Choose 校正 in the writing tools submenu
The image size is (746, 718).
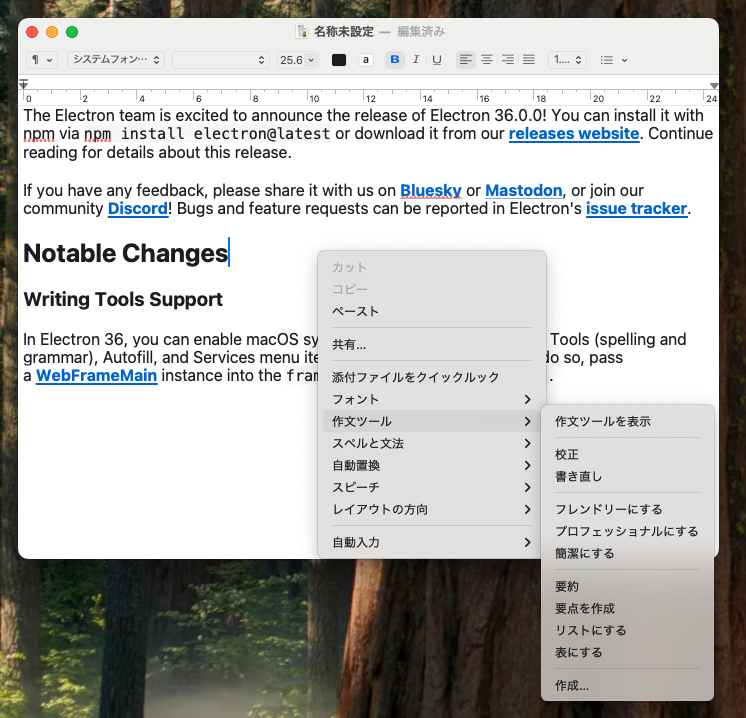pos(627,454)
